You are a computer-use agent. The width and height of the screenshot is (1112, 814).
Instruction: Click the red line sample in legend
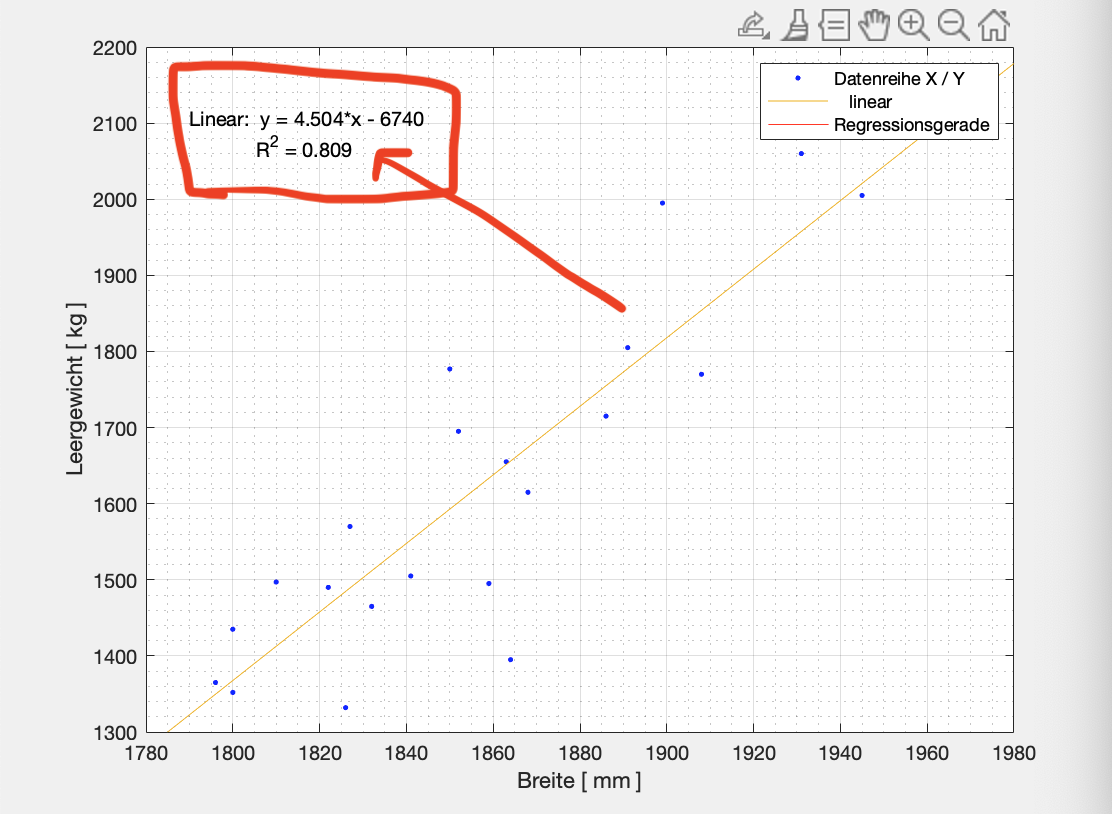[798, 125]
